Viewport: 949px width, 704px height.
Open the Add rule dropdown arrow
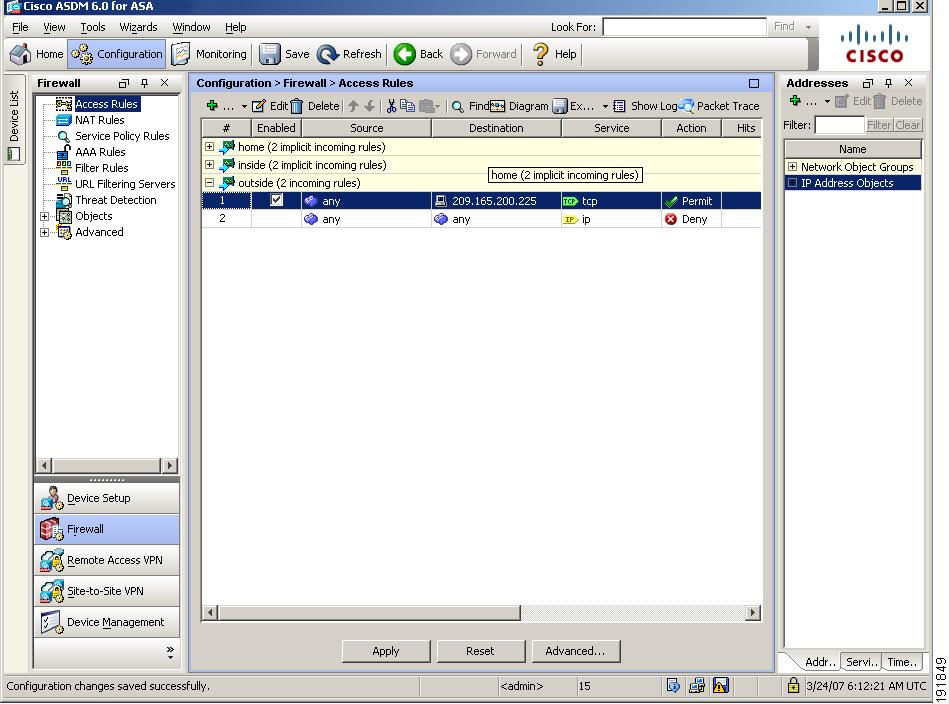[x=244, y=107]
